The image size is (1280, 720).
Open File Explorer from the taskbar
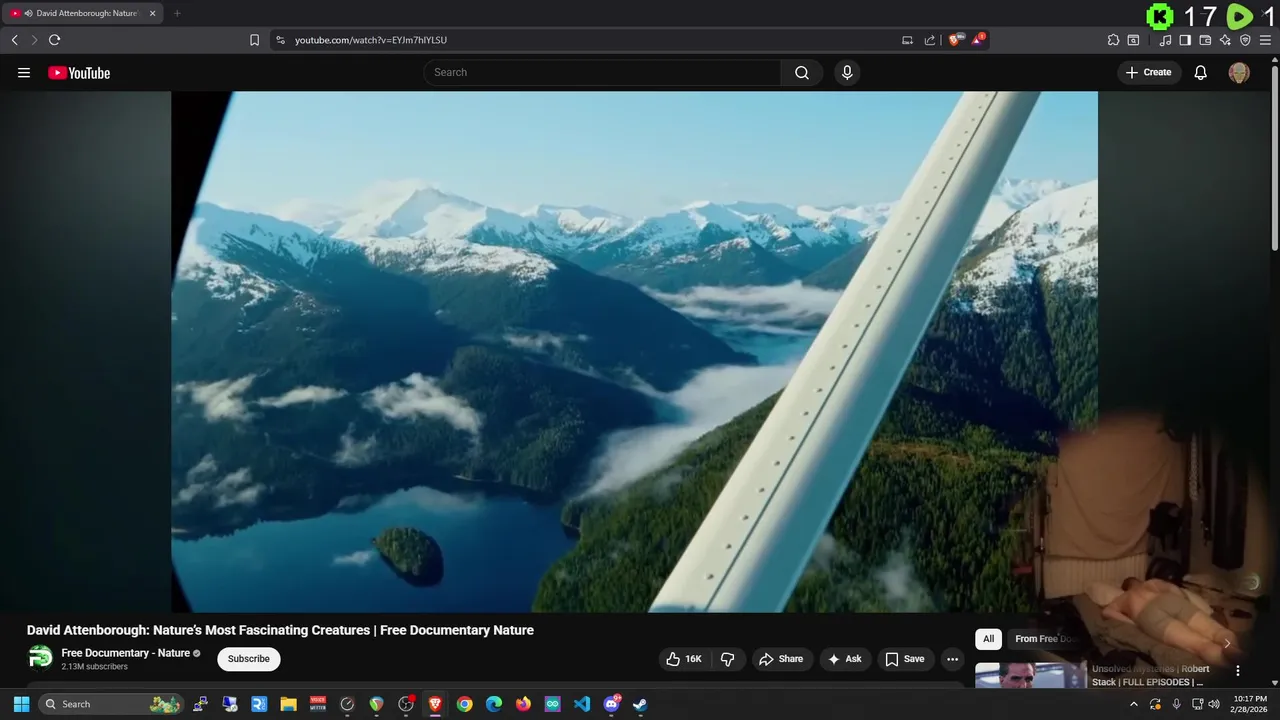coord(288,704)
